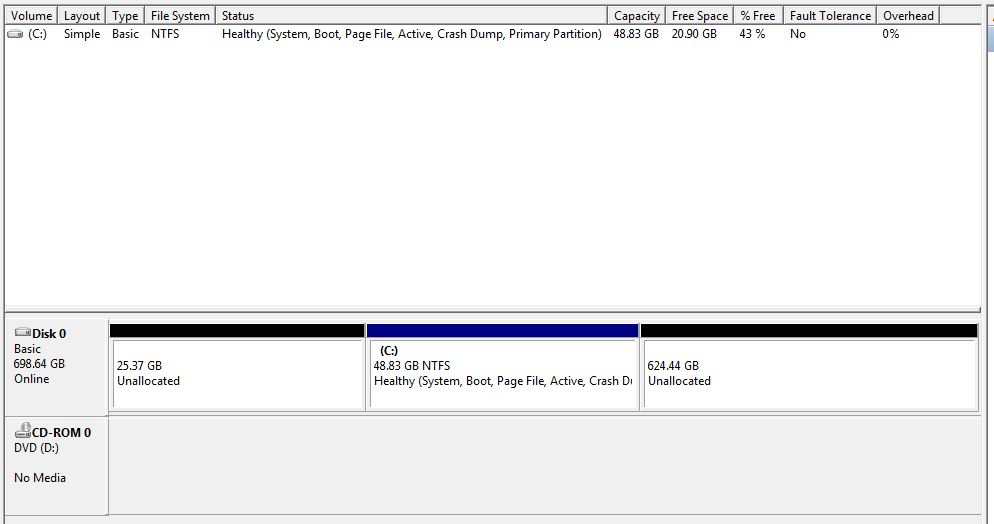The width and height of the screenshot is (994, 524).
Task: Click the Fault Tolerance column header
Action: [829, 16]
